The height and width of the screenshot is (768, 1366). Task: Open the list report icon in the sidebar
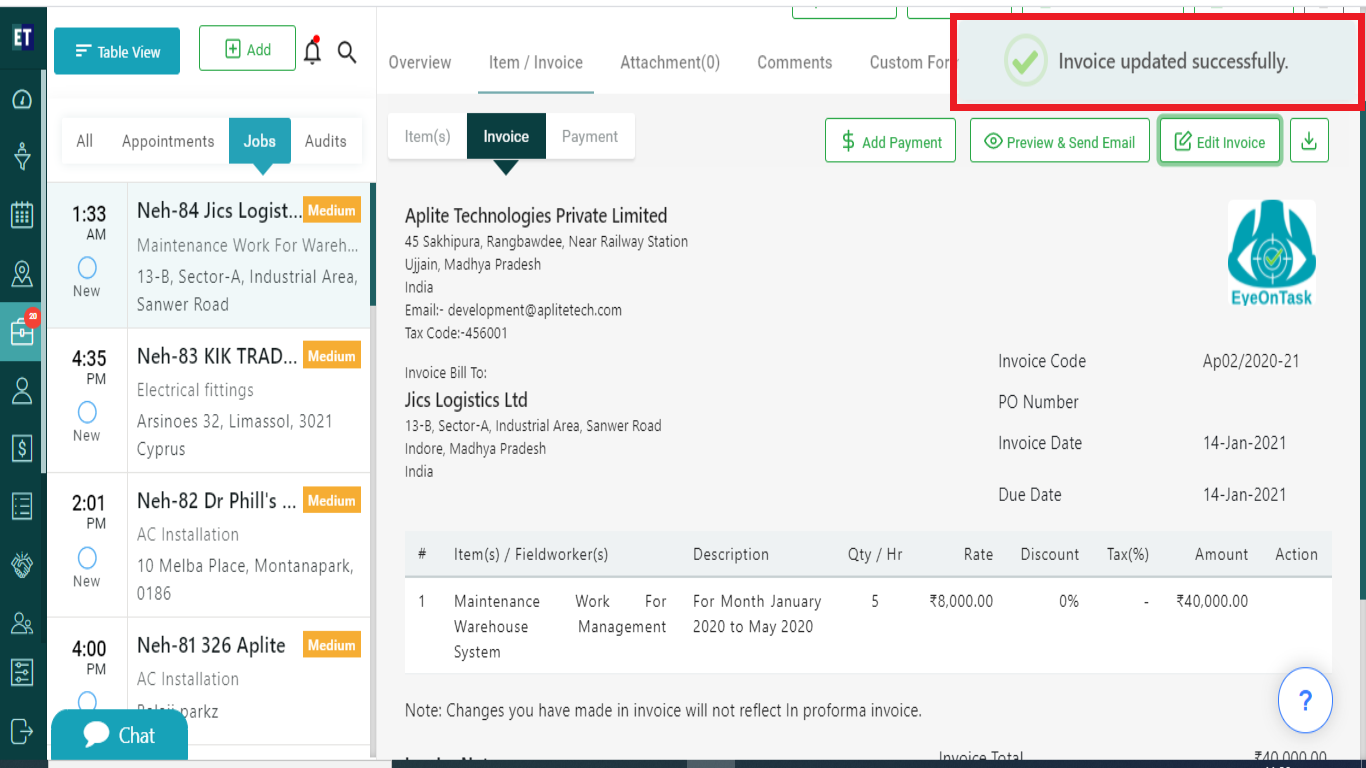point(22,505)
